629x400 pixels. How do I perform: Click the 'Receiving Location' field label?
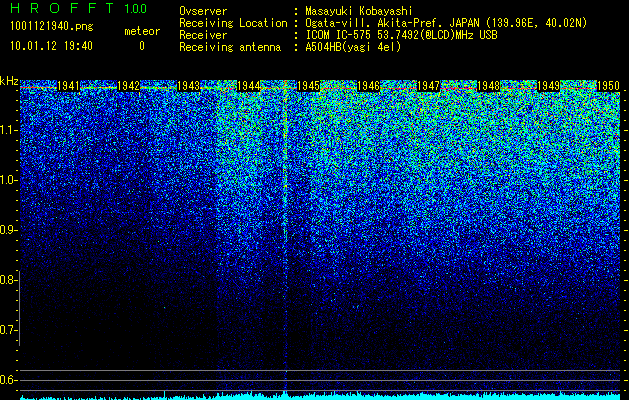[233, 23]
